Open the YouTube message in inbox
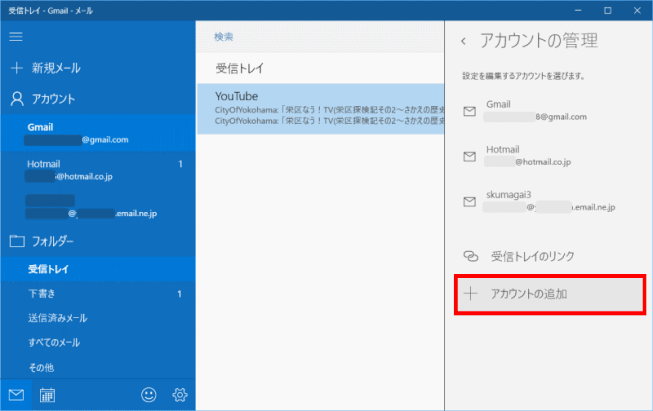 [320, 109]
